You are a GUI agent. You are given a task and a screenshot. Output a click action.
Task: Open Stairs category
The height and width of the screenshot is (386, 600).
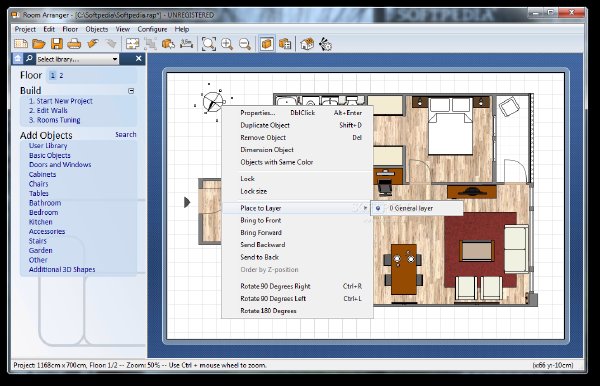pyautogui.click(x=38, y=241)
